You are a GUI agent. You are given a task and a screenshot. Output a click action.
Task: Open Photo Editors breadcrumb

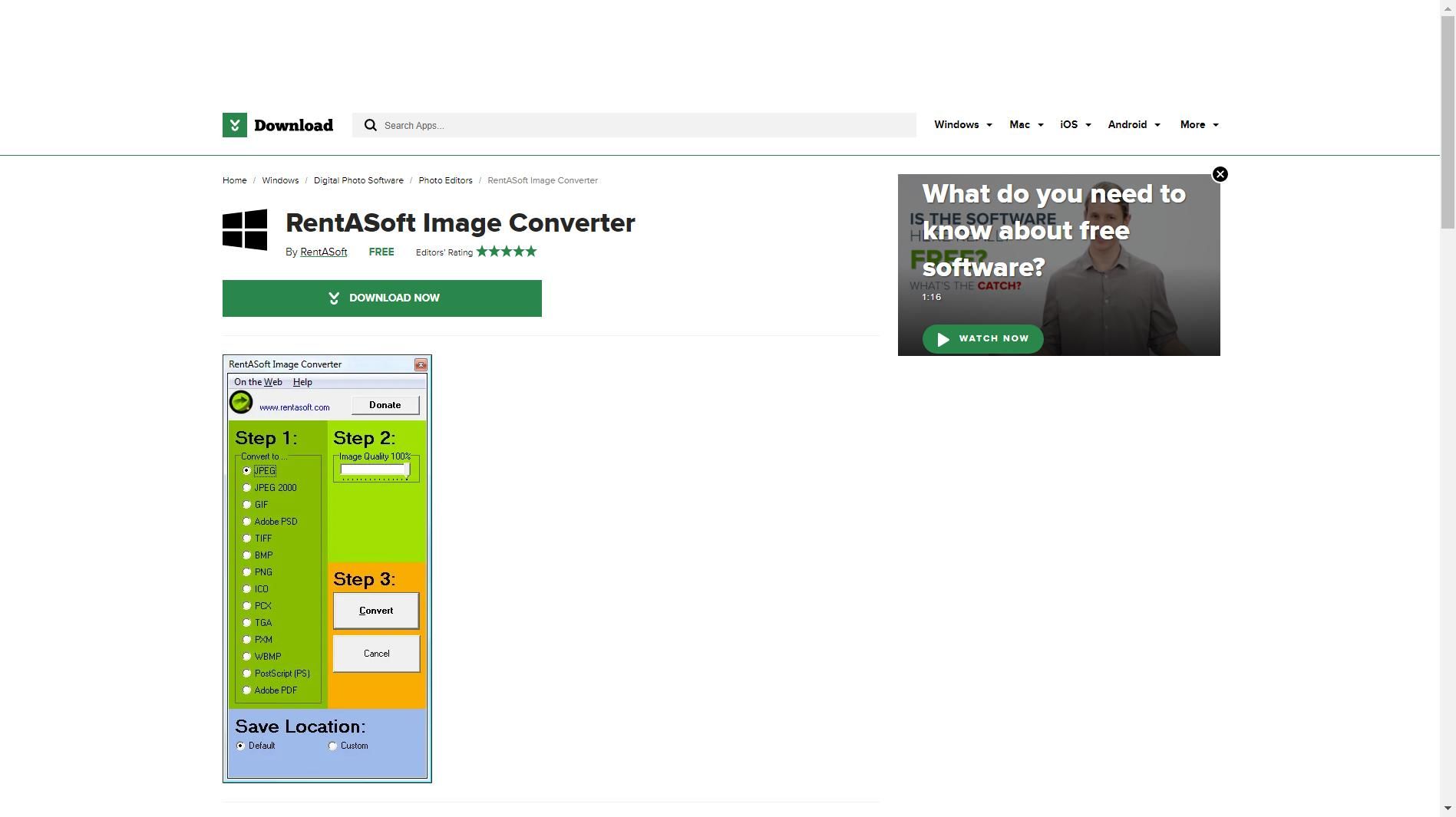point(445,180)
